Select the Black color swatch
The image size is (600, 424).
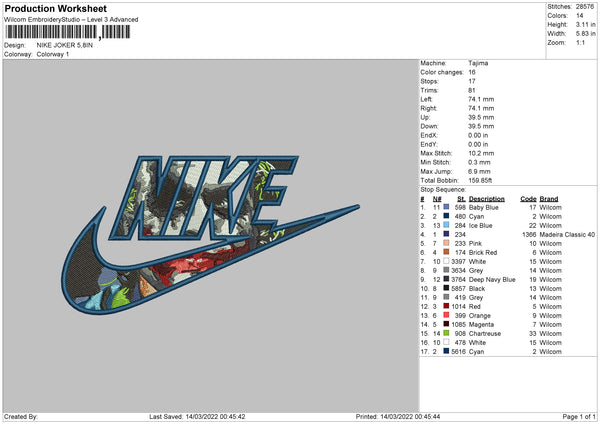click(446, 288)
